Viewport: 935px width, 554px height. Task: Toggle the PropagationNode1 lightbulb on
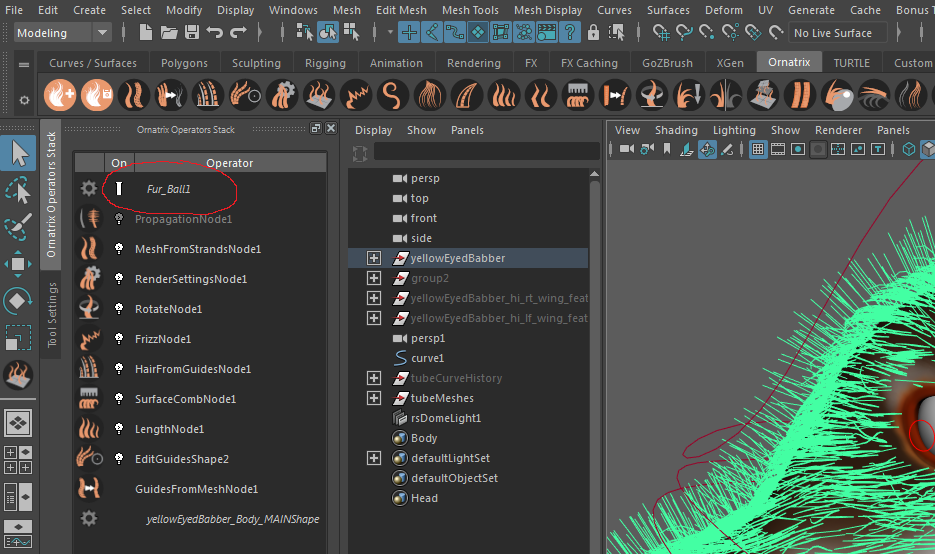click(x=119, y=219)
